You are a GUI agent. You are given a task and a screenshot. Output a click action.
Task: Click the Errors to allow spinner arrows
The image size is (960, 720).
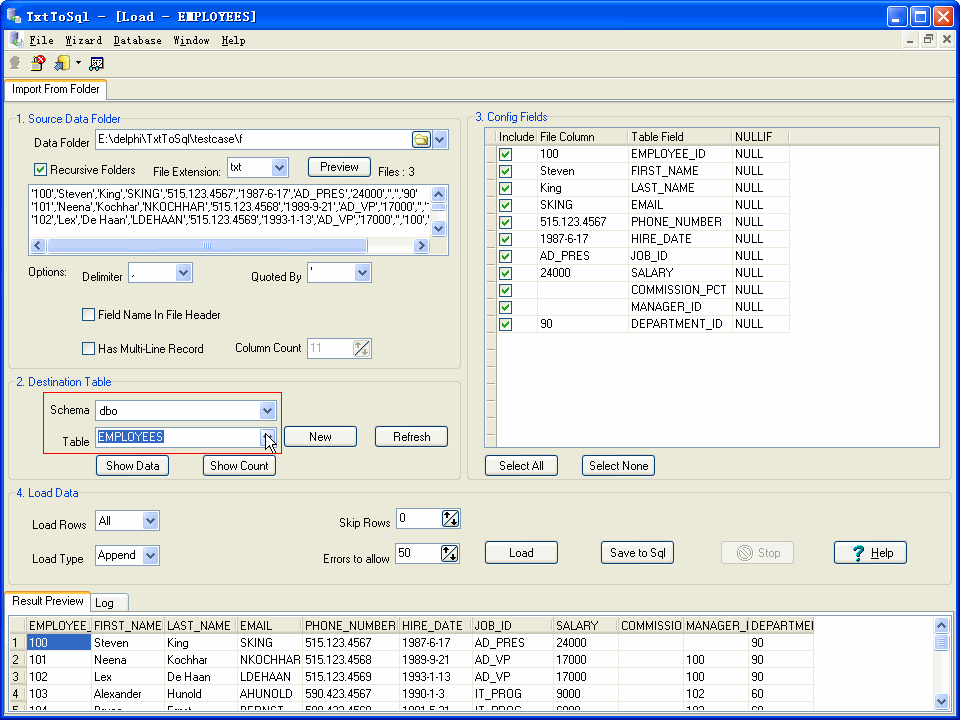coord(449,553)
